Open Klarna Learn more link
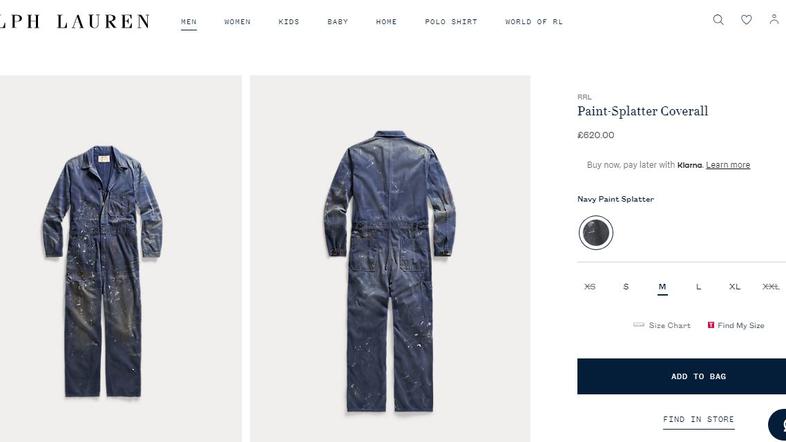Image resolution: width=786 pixels, height=442 pixels. 728,165
